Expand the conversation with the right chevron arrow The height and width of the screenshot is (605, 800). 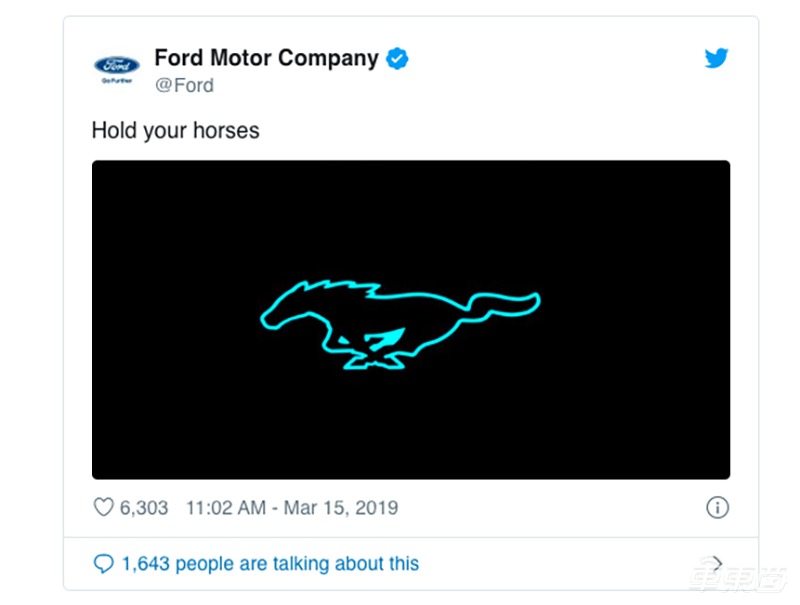pyautogui.click(x=716, y=564)
